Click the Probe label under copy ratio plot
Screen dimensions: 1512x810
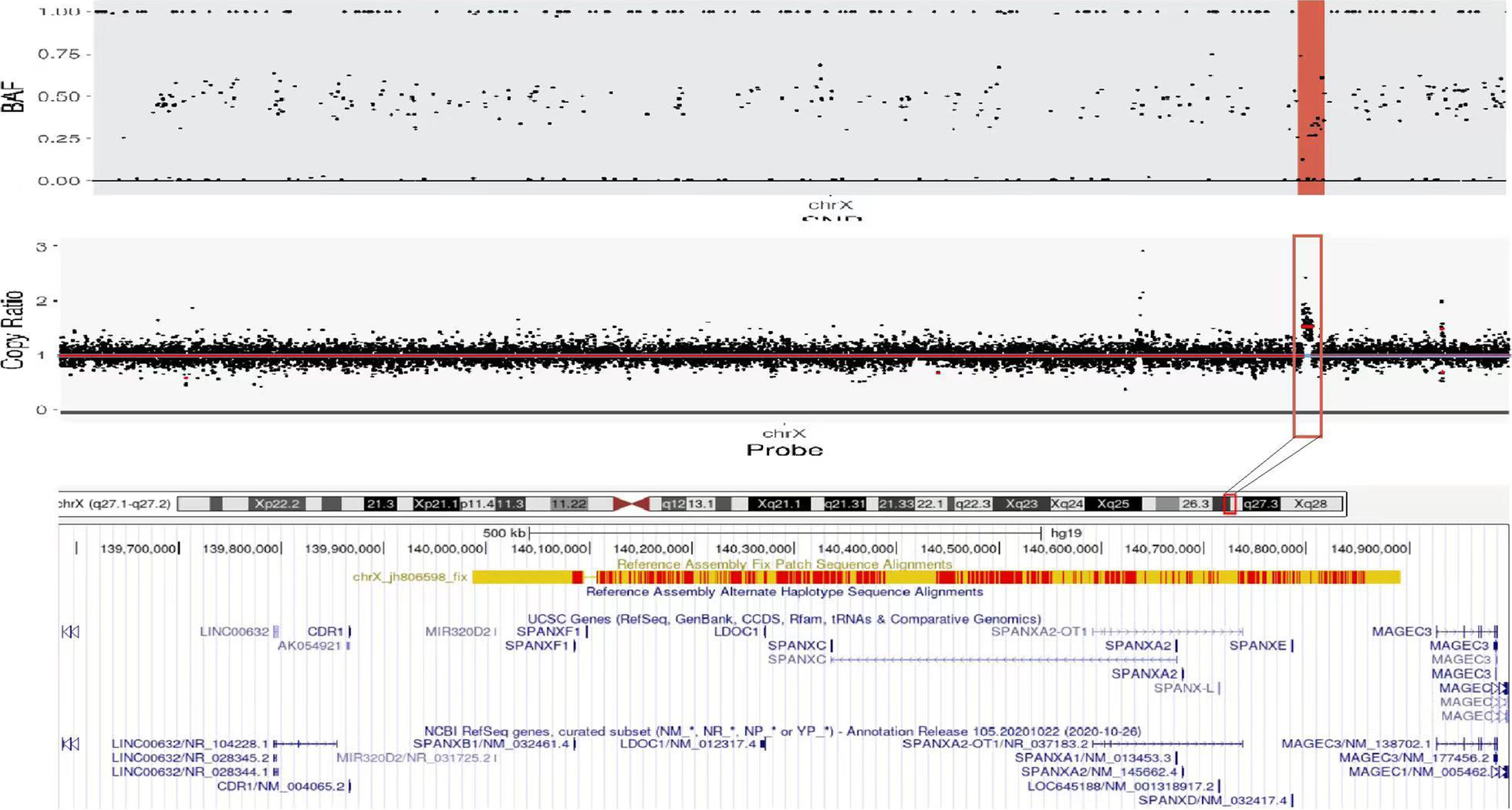pyautogui.click(x=784, y=450)
